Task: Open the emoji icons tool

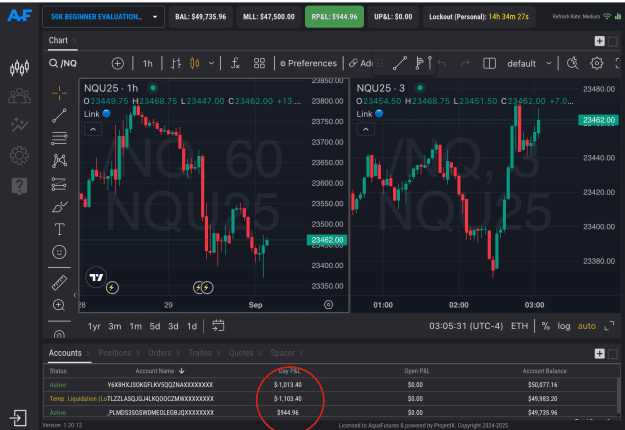Action: pyautogui.click(x=59, y=252)
